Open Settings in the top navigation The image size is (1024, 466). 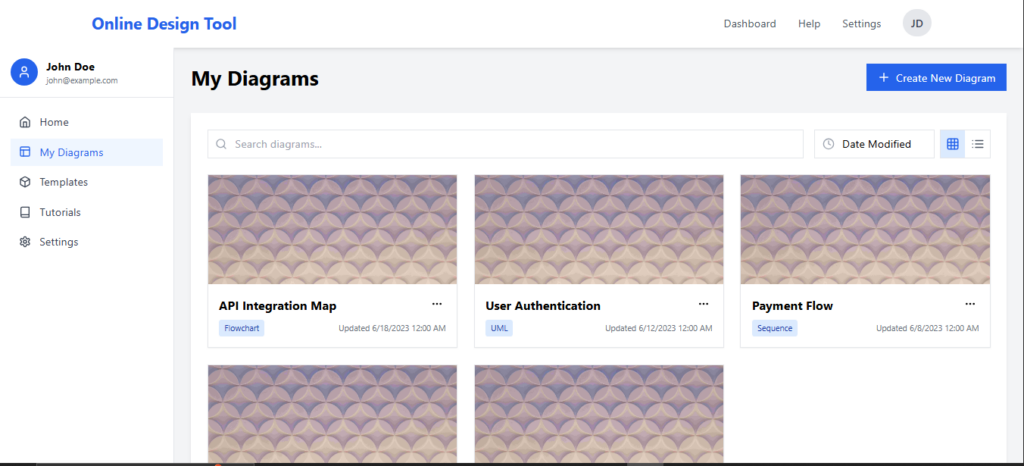coord(861,23)
